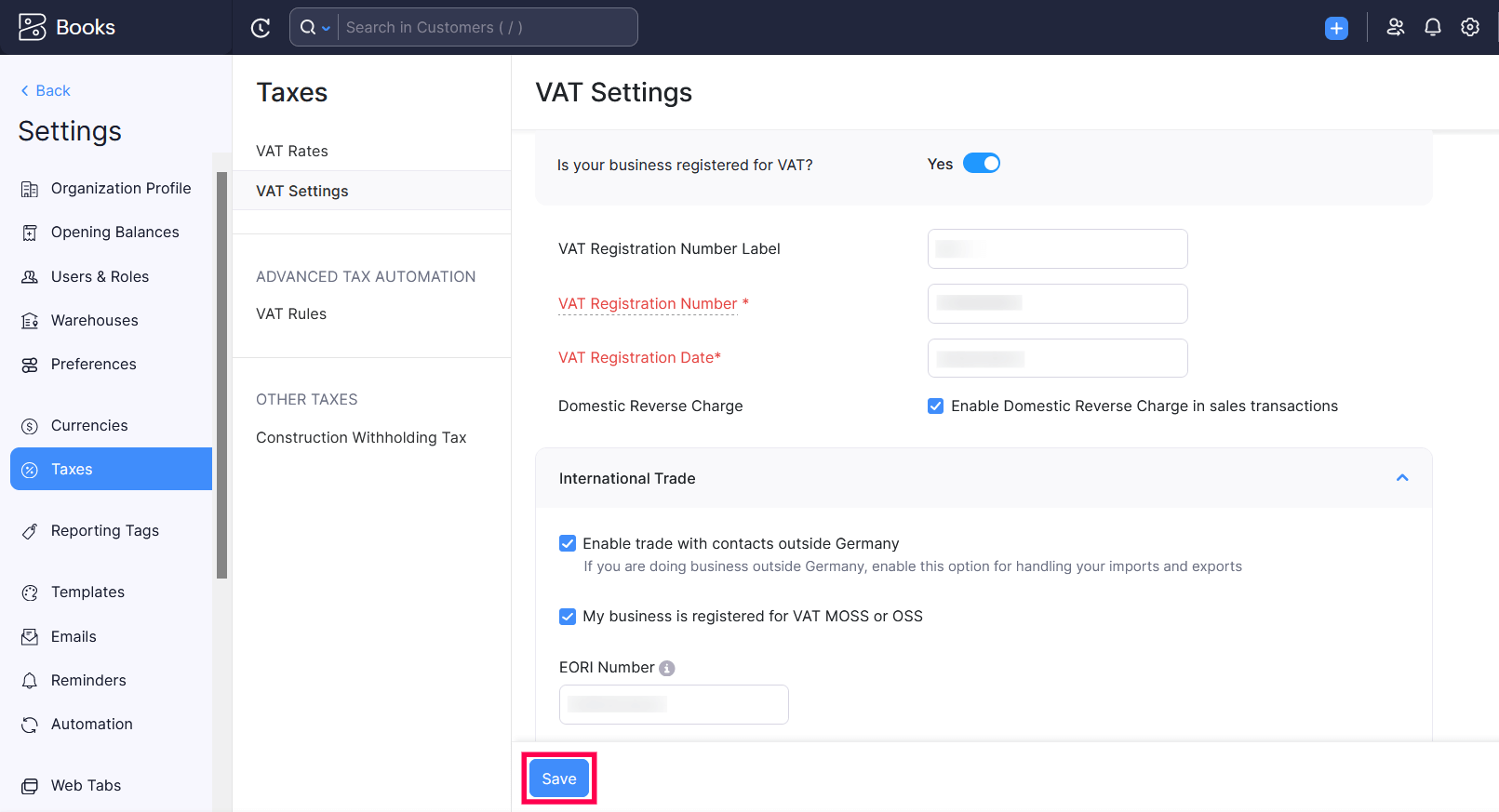Image resolution: width=1499 pixels, height=812 pixels.
Task: Collapse the International Trade section
Action: (x=1401, y=478)
